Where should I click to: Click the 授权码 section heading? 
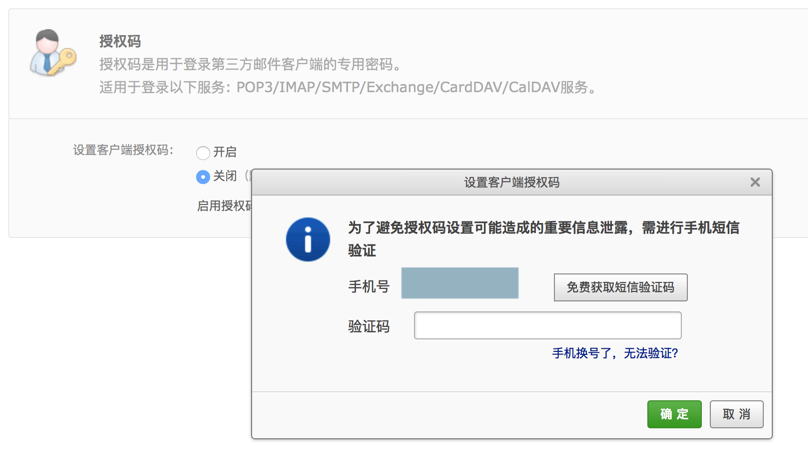coord(120,42)
